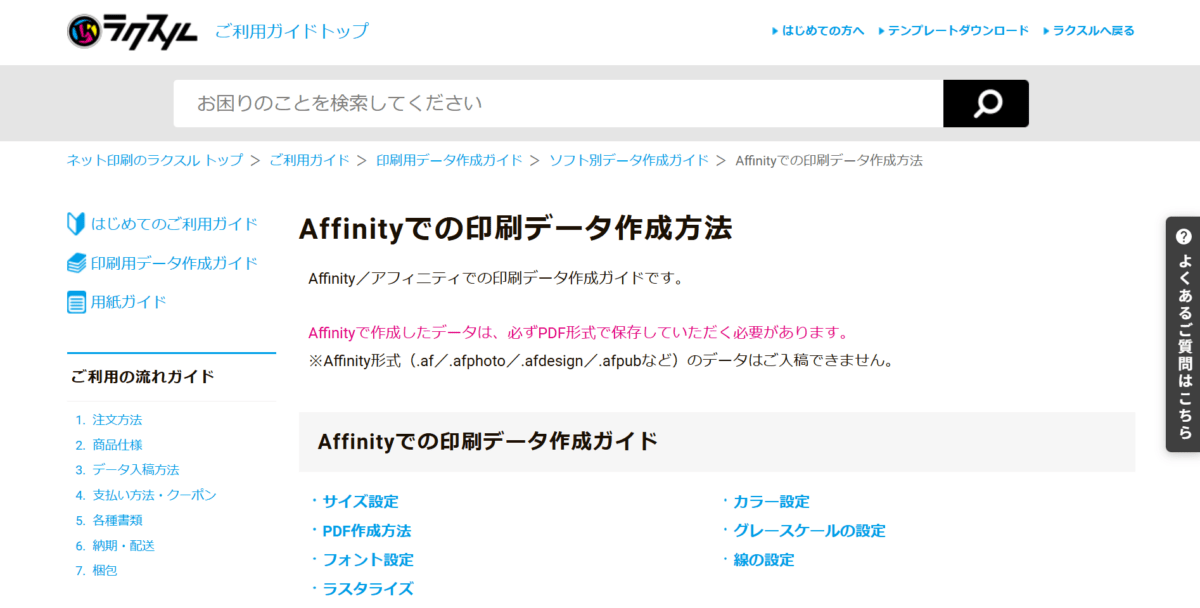Go to はじめての方へ in top navigation
The height and width of the screenshot is (608, 1200).
(823, 31)
